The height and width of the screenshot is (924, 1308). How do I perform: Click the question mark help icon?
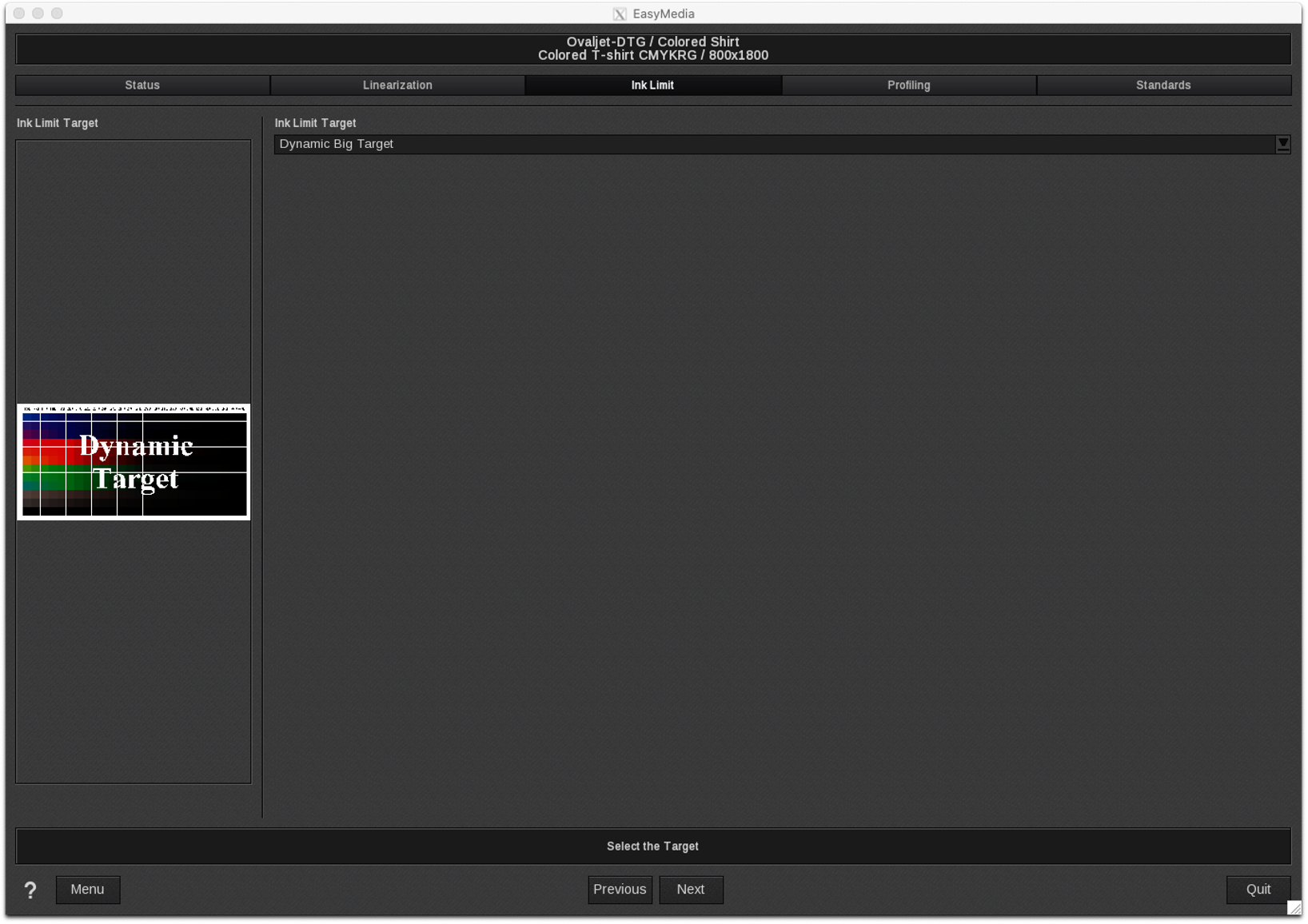30,890
